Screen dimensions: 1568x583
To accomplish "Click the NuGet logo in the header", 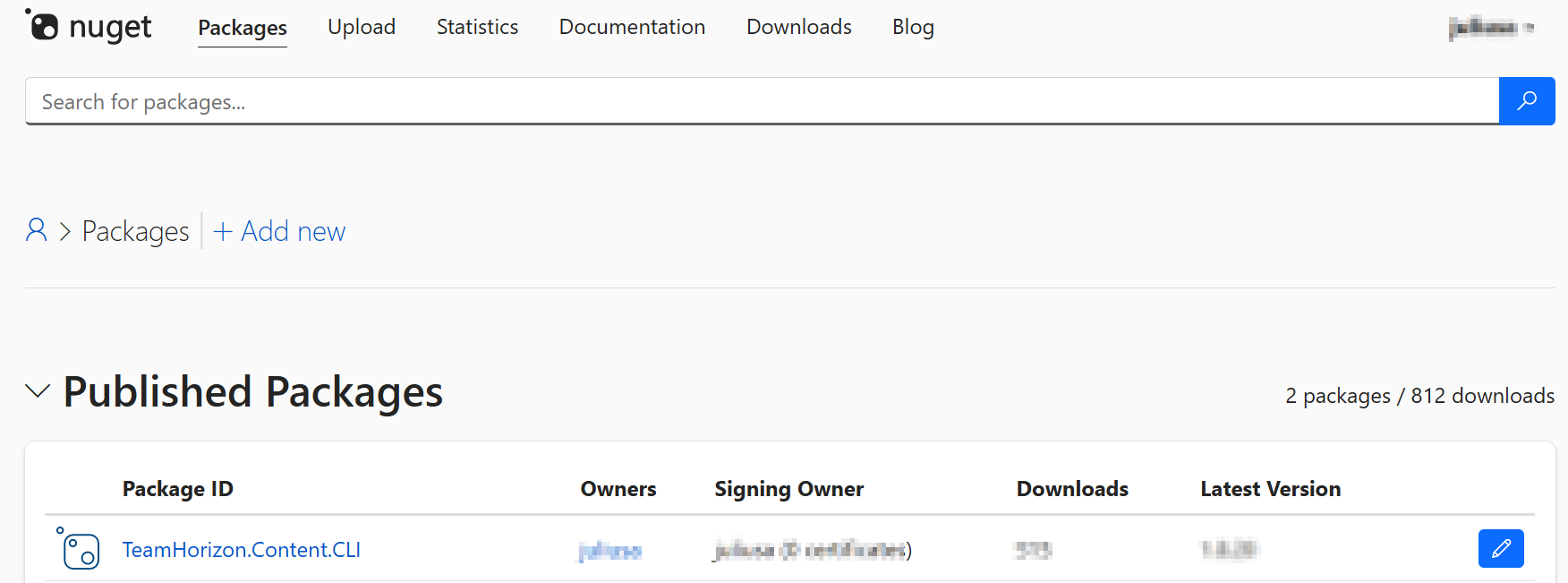I will coord(88,27).
